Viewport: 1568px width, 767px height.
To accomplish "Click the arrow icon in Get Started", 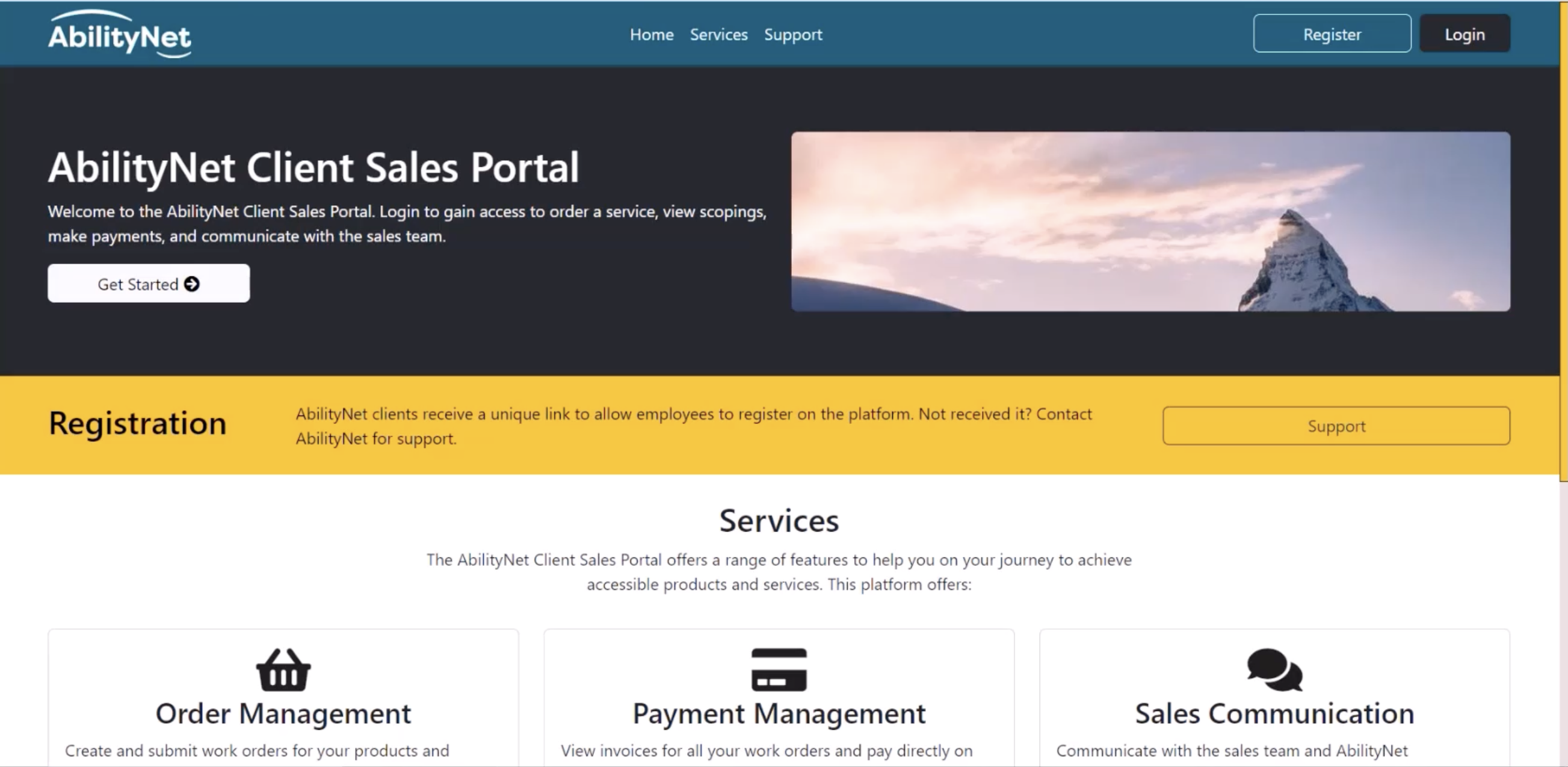I will 192,284.
